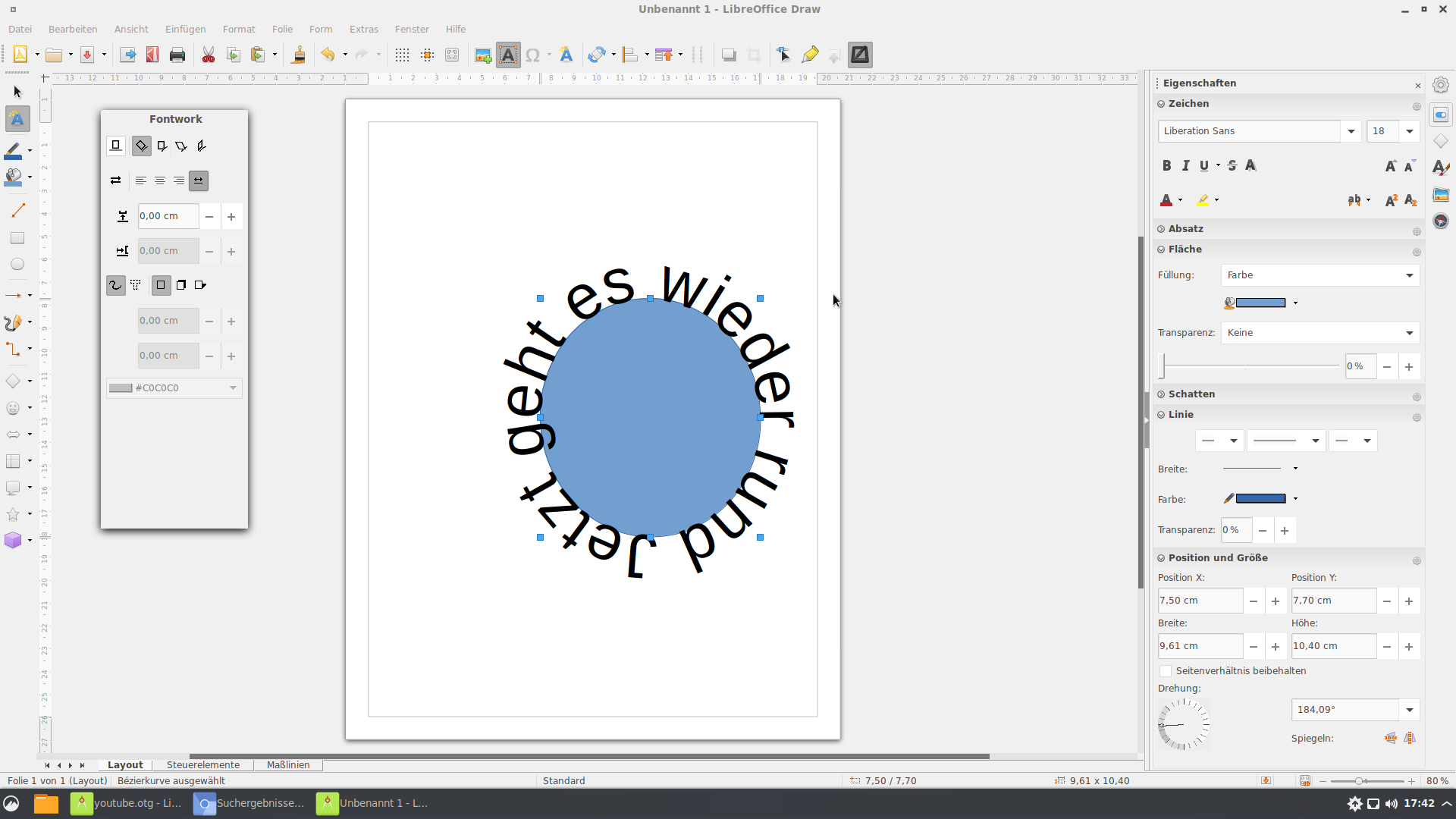Viewport: 1456px width, 819px height.
Task: Select the rectangle drawing tool
Action: pyautogui.click(x=17, y=238)
